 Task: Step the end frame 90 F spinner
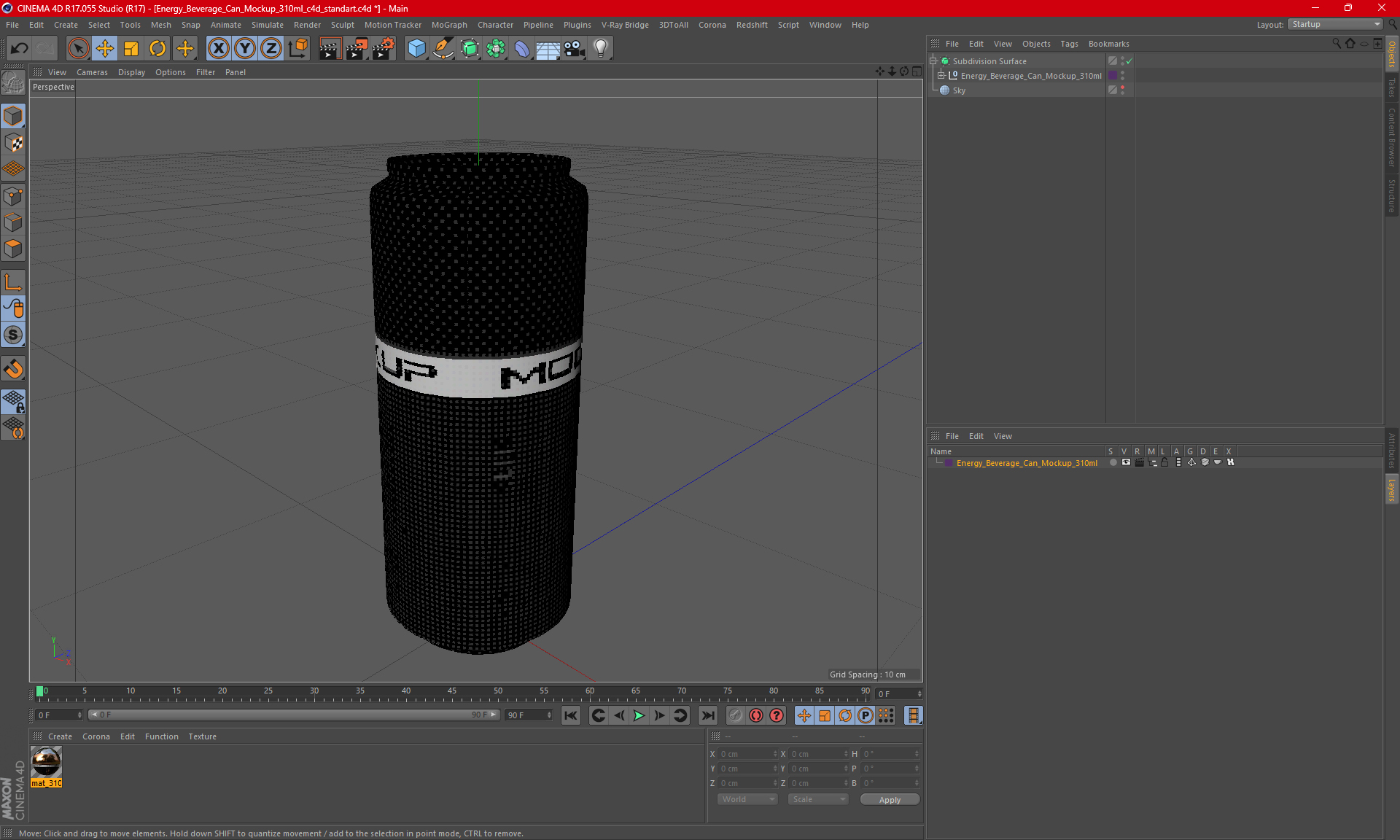[x=549, y=715]
